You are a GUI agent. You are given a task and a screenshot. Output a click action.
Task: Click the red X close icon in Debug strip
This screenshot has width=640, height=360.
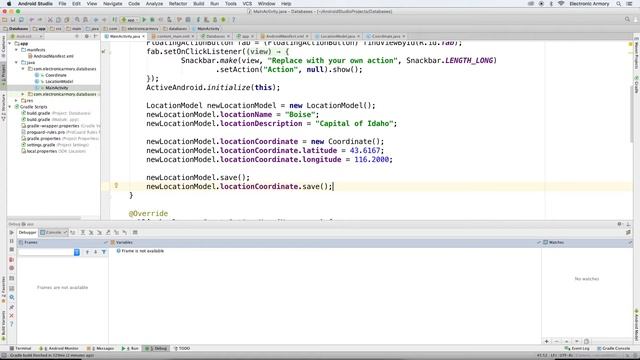pos(11,316)
